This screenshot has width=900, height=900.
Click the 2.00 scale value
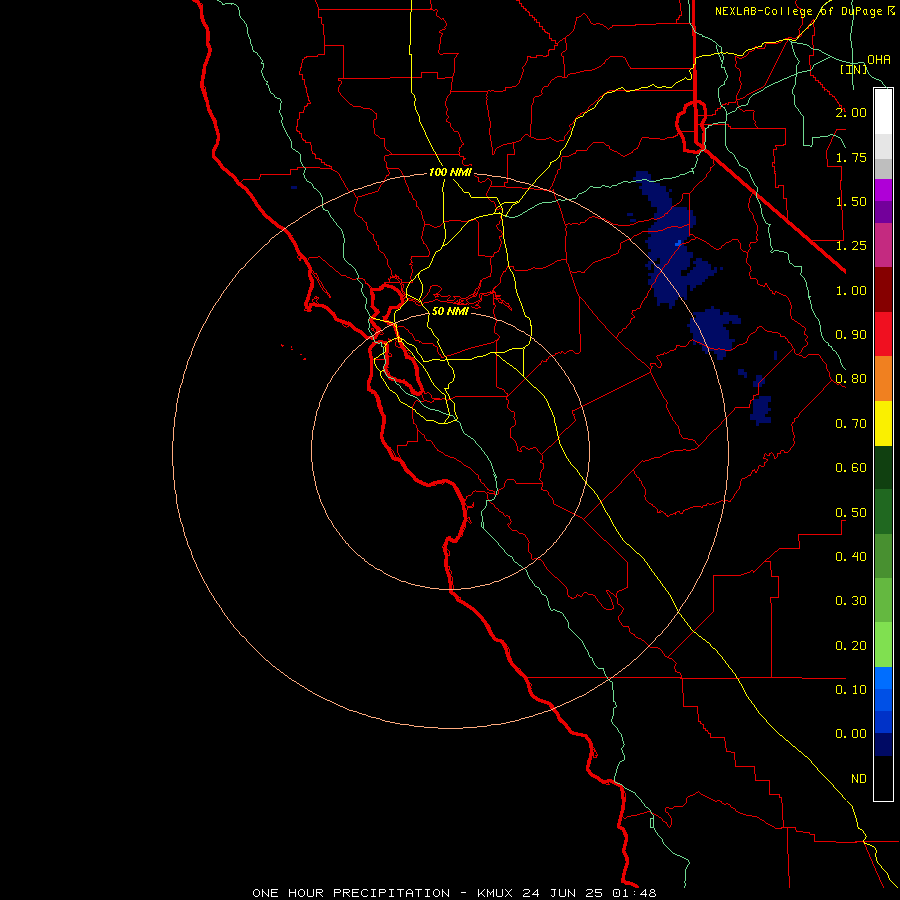(x=851, y=112)
